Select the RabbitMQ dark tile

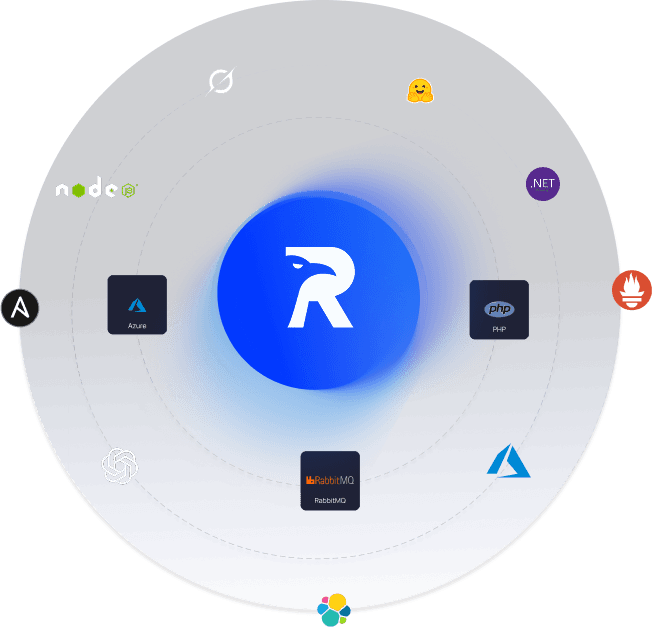(330, 480)
